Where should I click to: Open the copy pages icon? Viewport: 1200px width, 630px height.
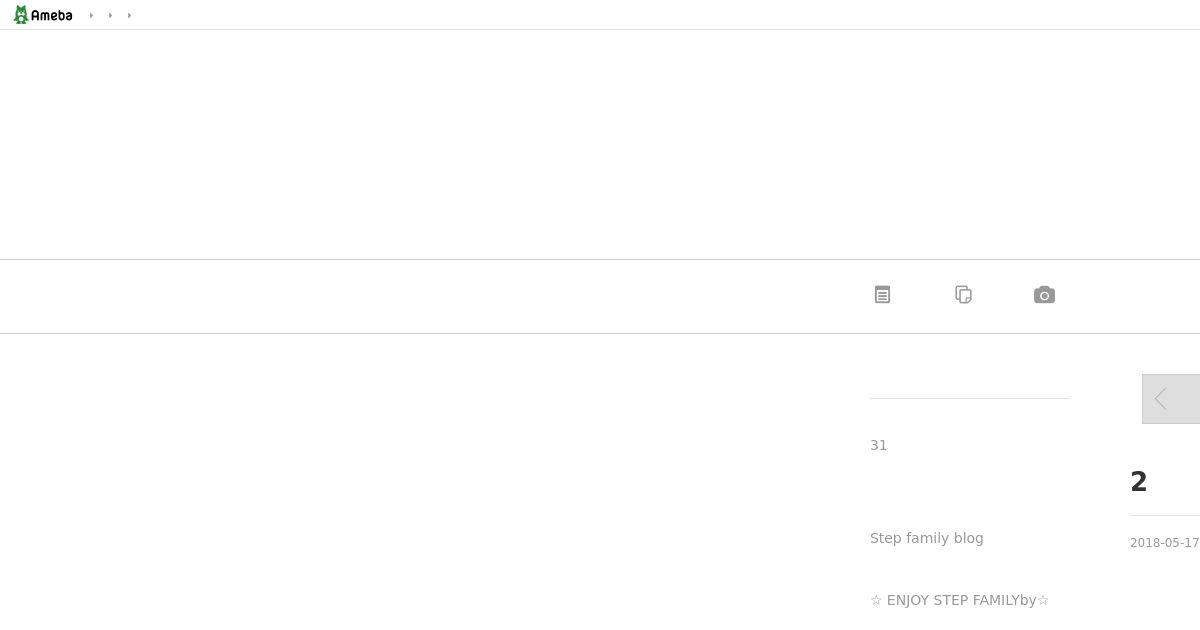click(964, 295)
